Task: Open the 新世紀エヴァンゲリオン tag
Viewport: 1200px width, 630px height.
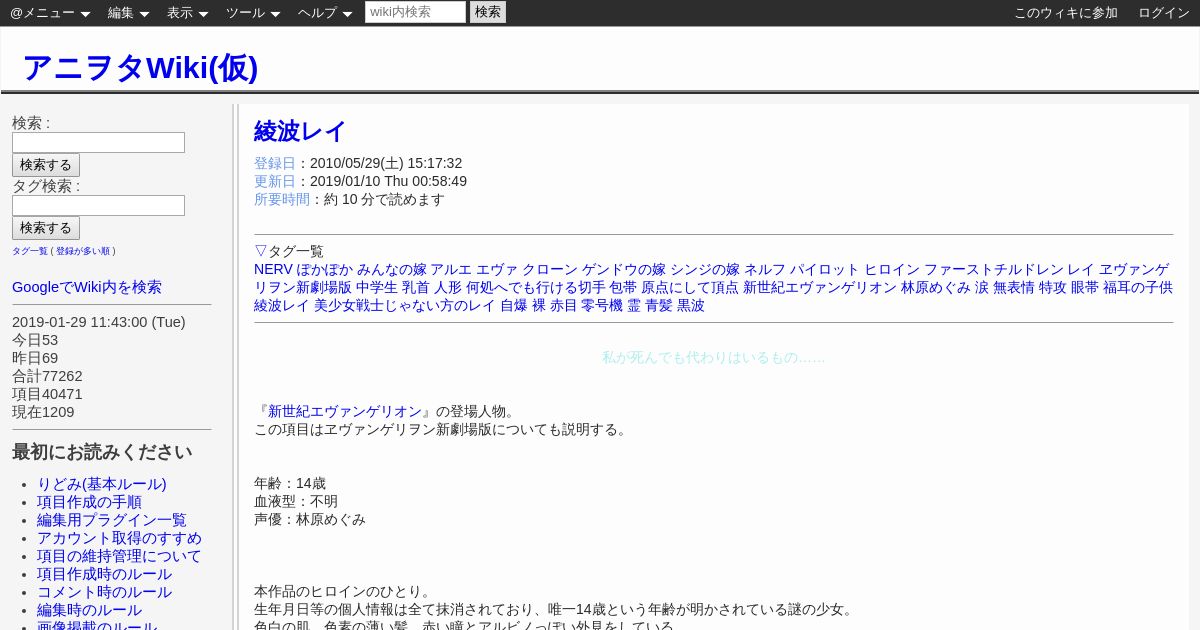Action: click(820, 287)
